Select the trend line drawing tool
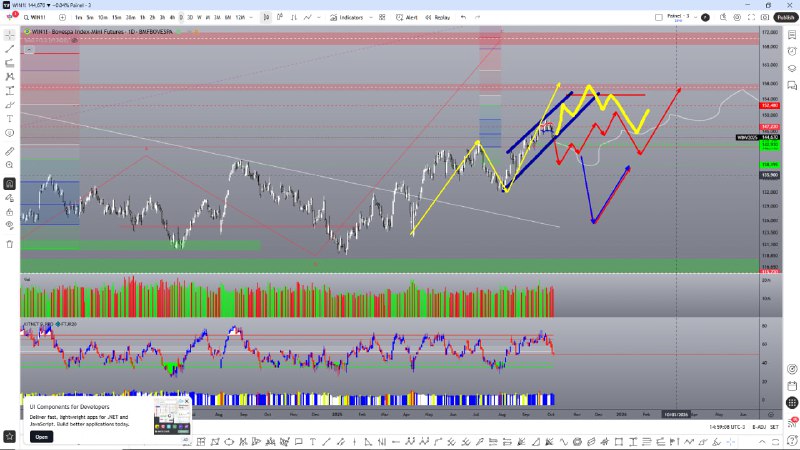The image size is (800, 450). (10, 47)
